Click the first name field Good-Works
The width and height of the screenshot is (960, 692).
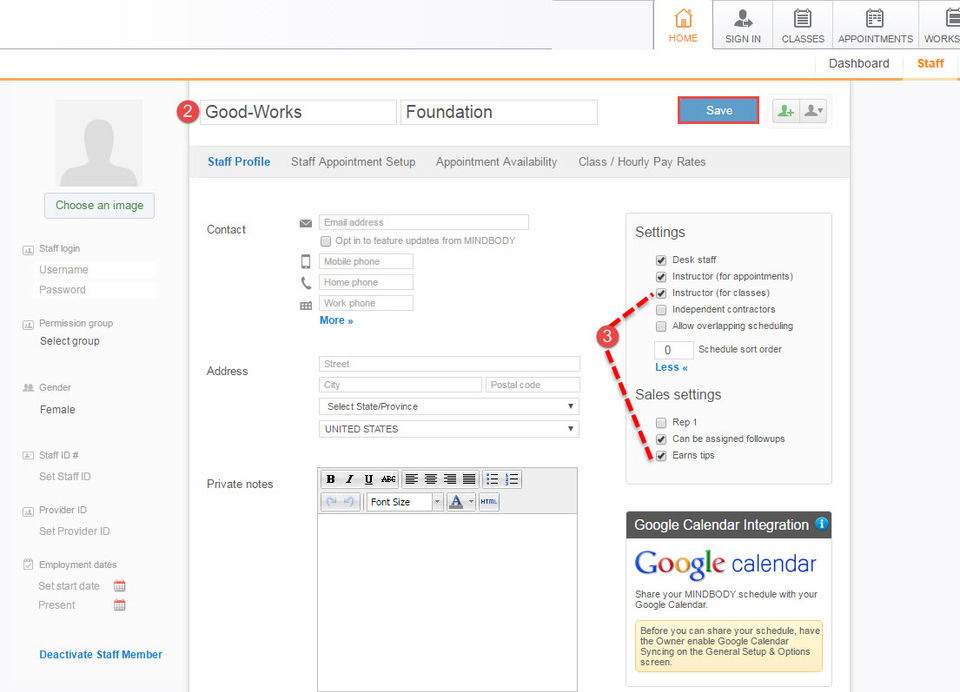tap(298, 112)
